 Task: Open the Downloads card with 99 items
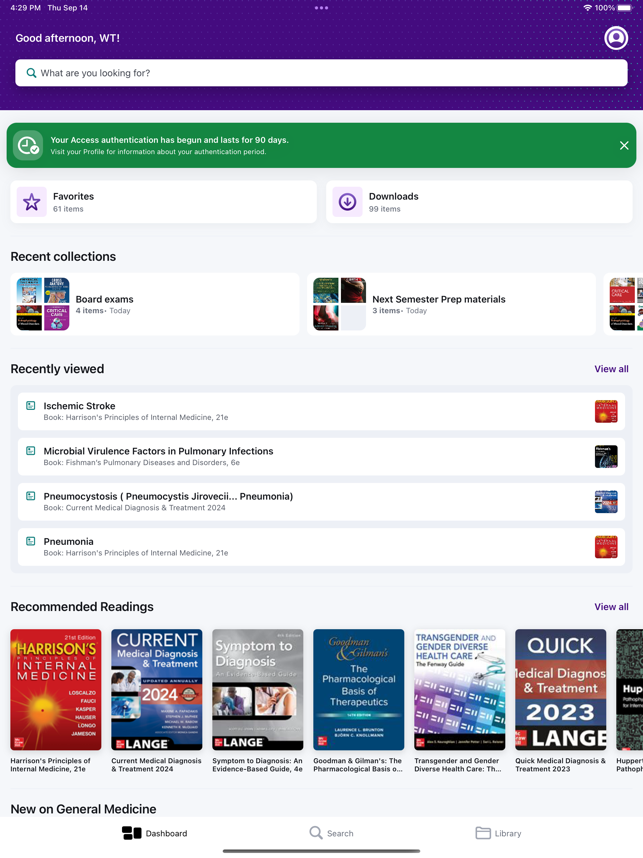coord(479,202)
